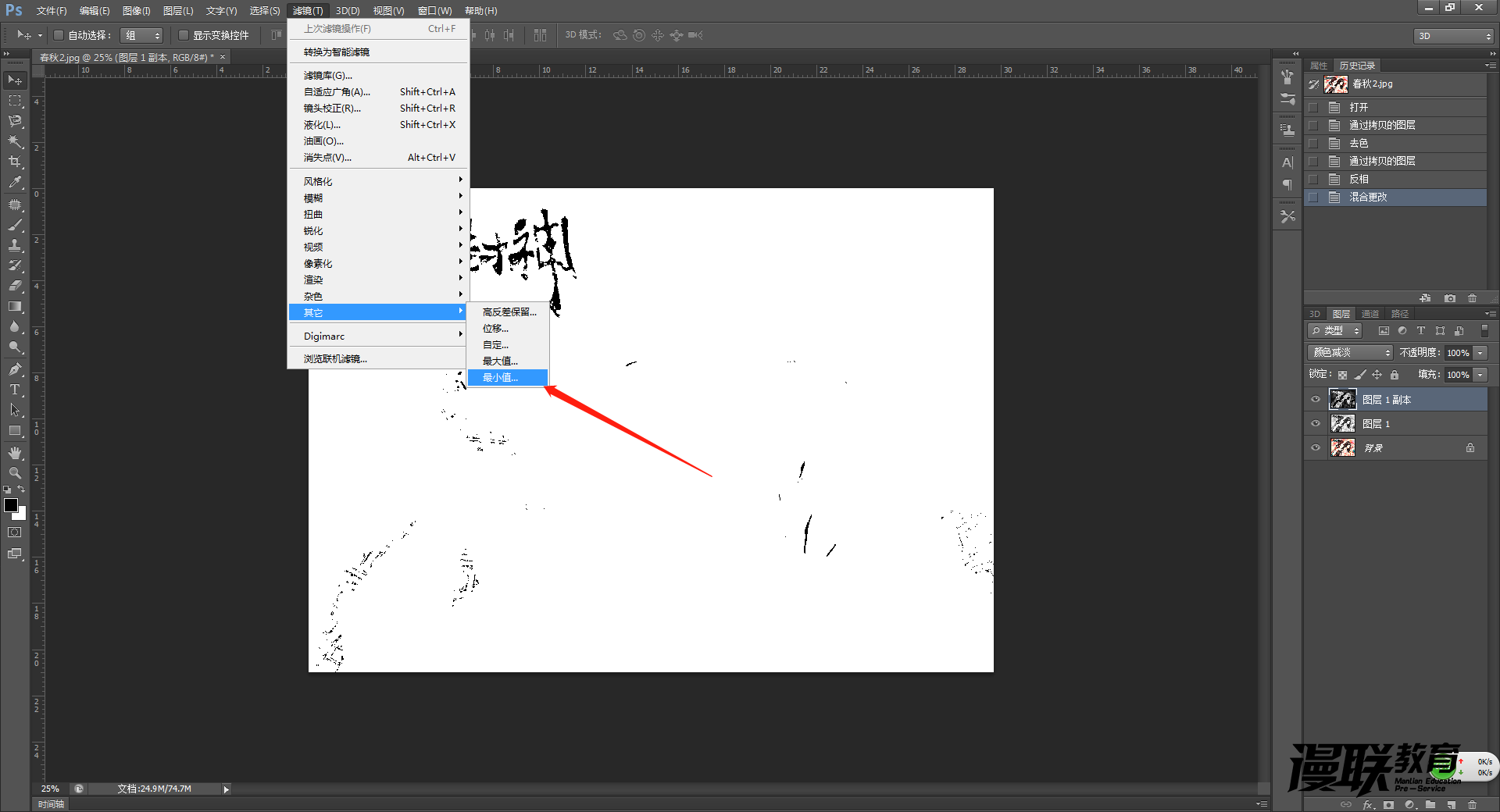This screenshot has height=812, width=1500.
Task: Filter layers by pixel layers
Action: [x=1384, y=331]
